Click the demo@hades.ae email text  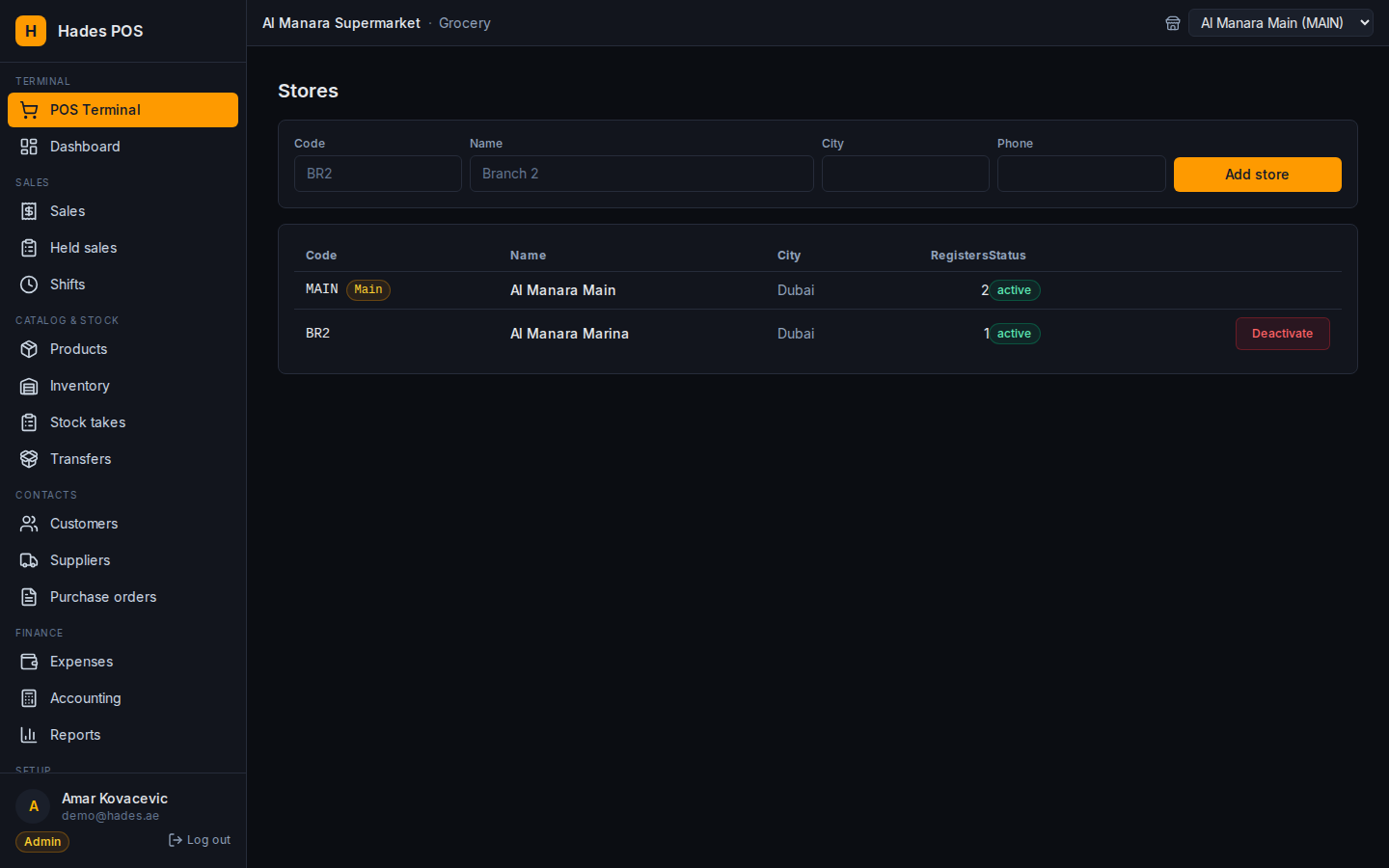(110, 816)
